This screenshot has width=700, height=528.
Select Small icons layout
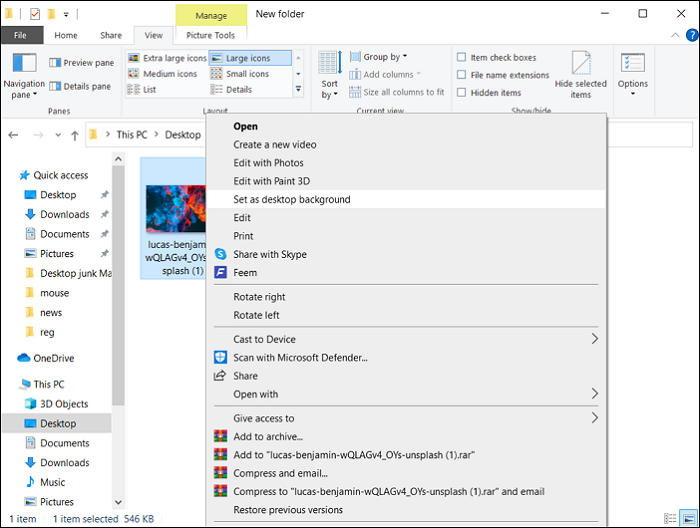pos(240,74)
